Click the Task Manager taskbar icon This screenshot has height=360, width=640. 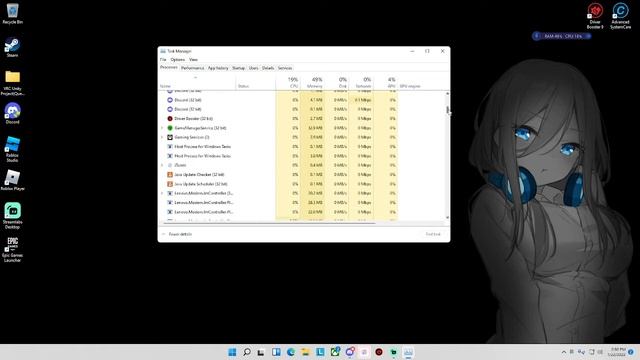[408, 352]
